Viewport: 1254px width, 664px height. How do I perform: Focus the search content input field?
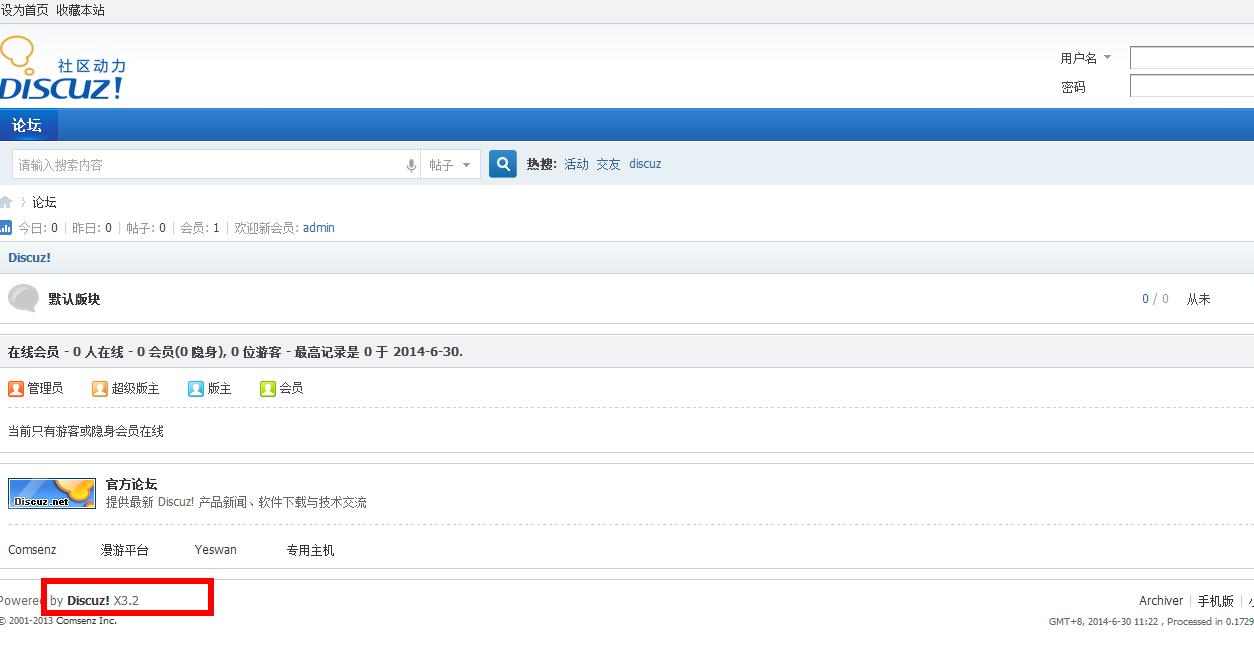click(208, 165)
